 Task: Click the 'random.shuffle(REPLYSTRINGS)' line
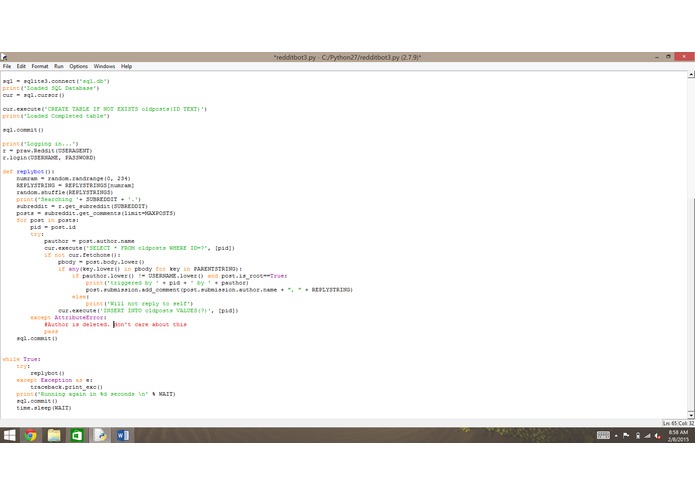click(x=65, y=192)
